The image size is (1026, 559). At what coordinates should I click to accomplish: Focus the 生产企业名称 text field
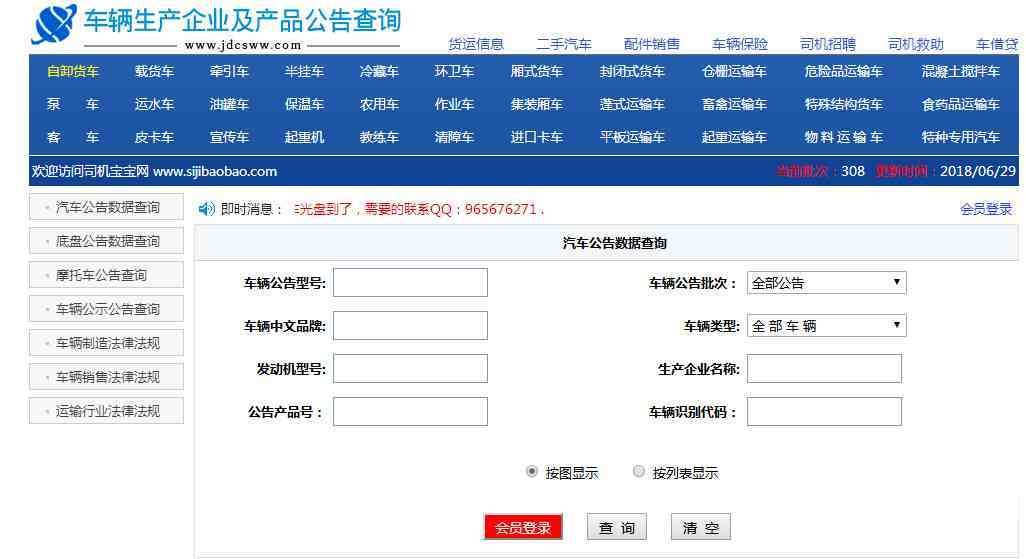click(824, 369)
